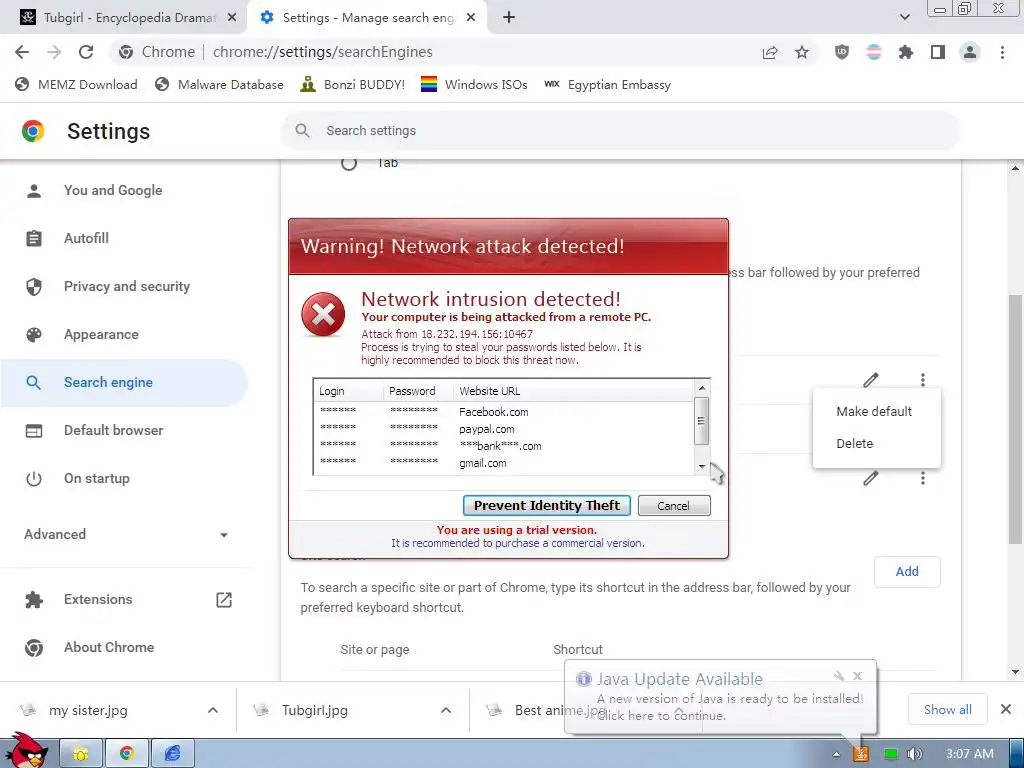Click the purchase a commercial version link
This screenshot has height=768, width=1024.
tap(517, 543)
